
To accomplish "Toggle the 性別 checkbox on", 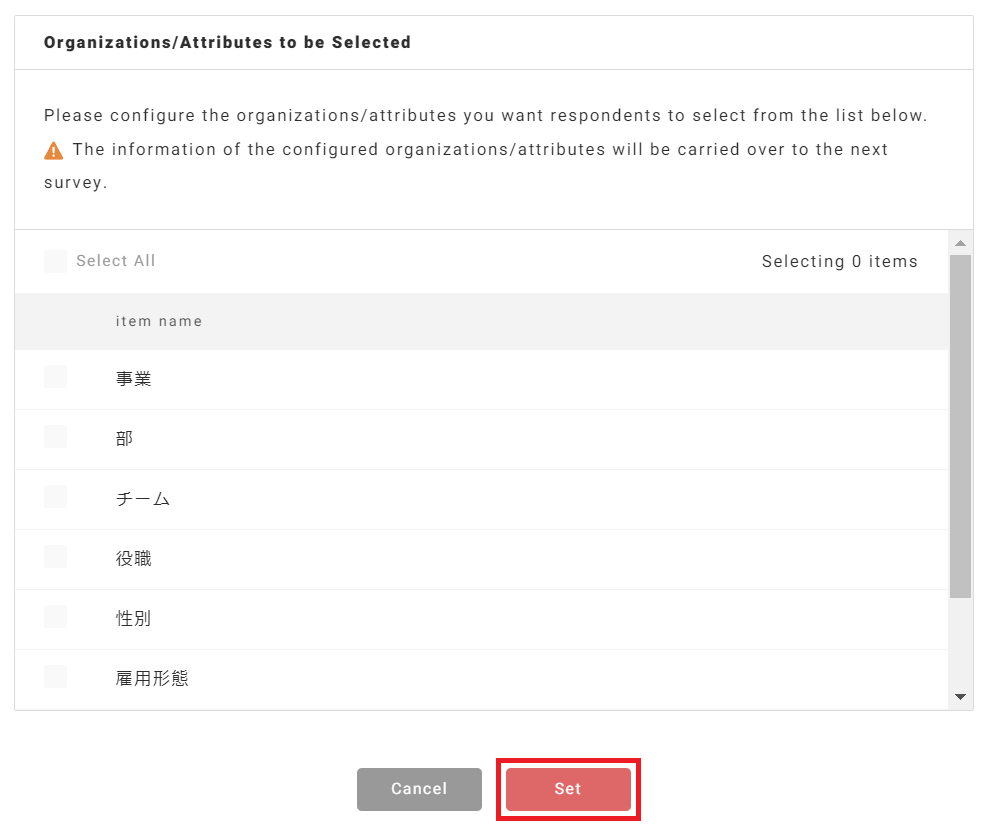I will (55, 617).
